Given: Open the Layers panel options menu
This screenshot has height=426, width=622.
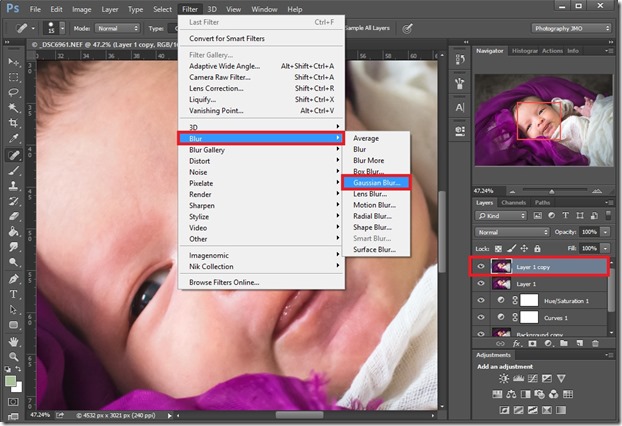Looking at the screenshot, I should click(x=607, y=203).
